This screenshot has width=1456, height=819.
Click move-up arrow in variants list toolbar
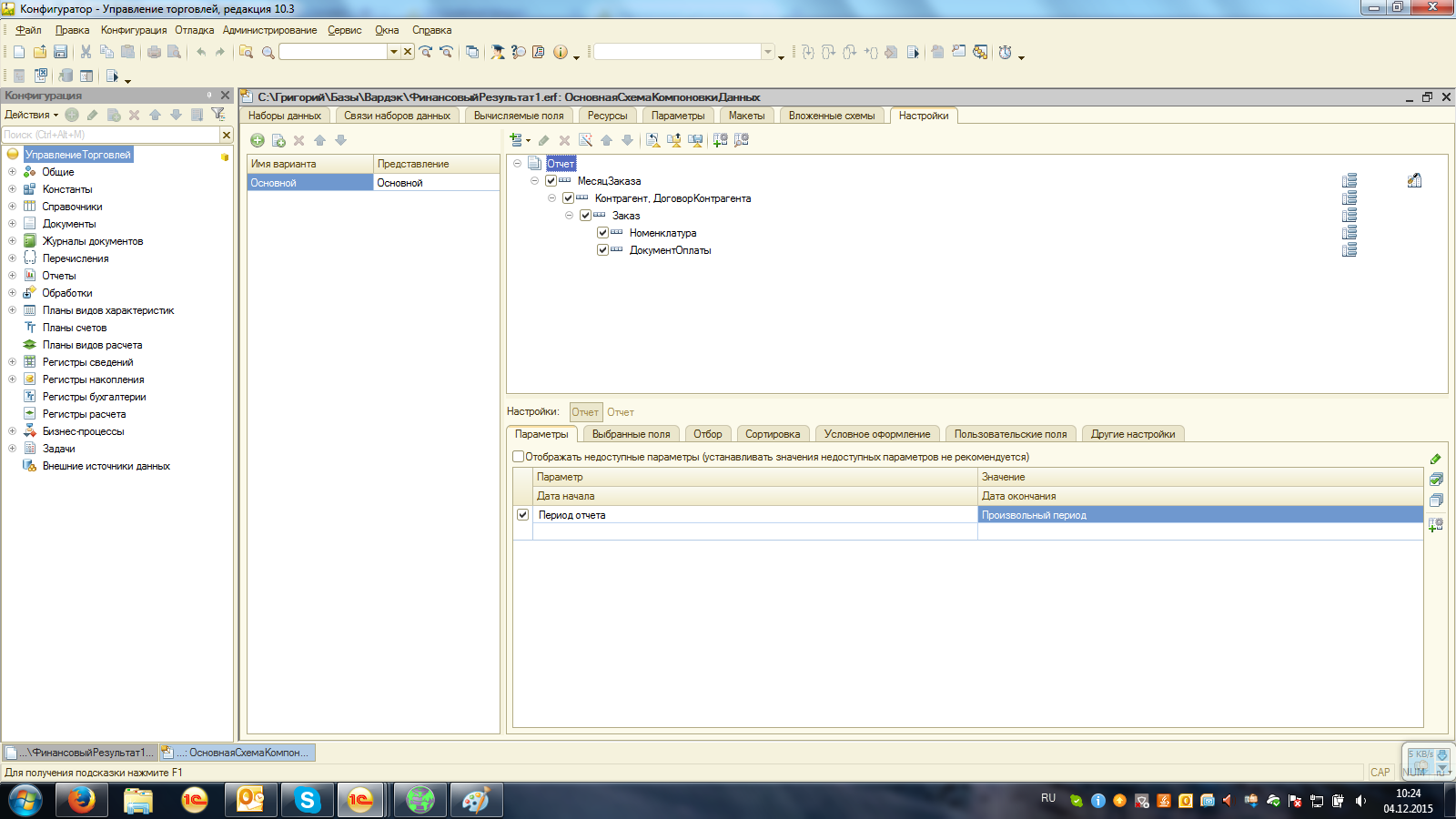(x=319, y=140)
